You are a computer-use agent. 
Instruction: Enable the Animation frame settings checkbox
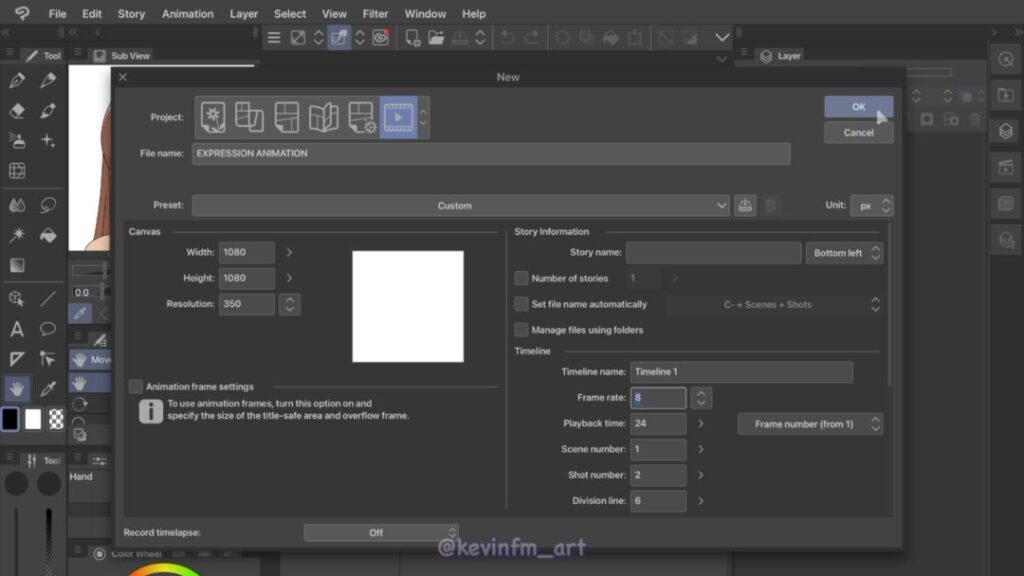[x=136, y=386]
